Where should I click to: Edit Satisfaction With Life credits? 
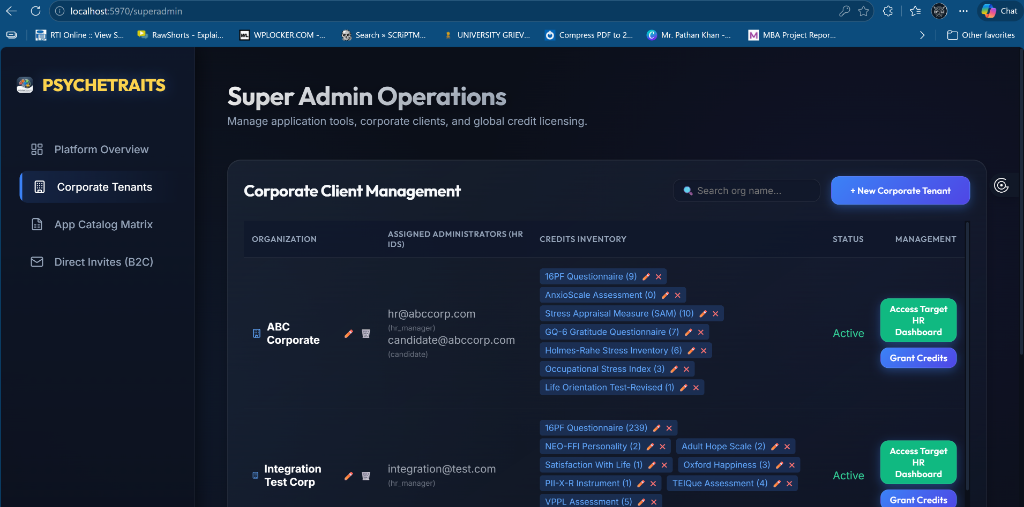pyautogui.click(x=652, y=465)
